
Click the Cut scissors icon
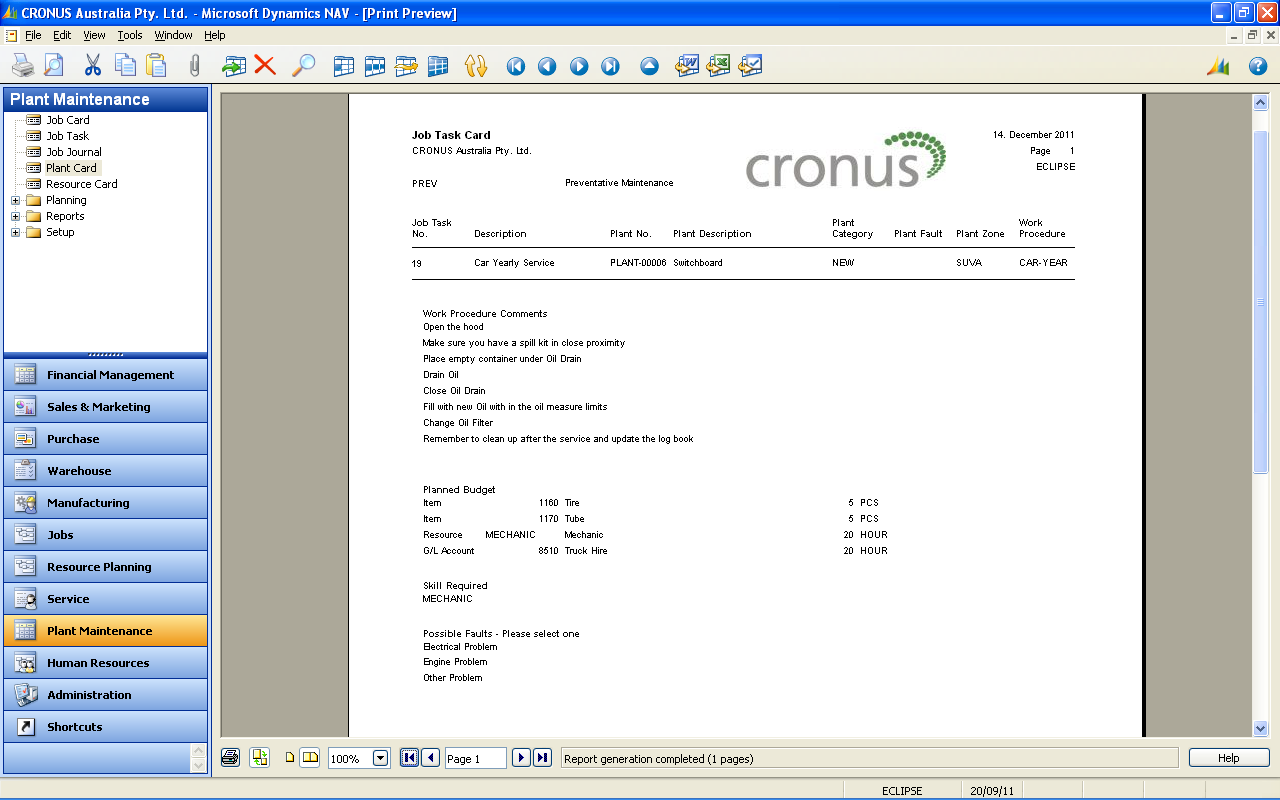[x=93, y=66]
